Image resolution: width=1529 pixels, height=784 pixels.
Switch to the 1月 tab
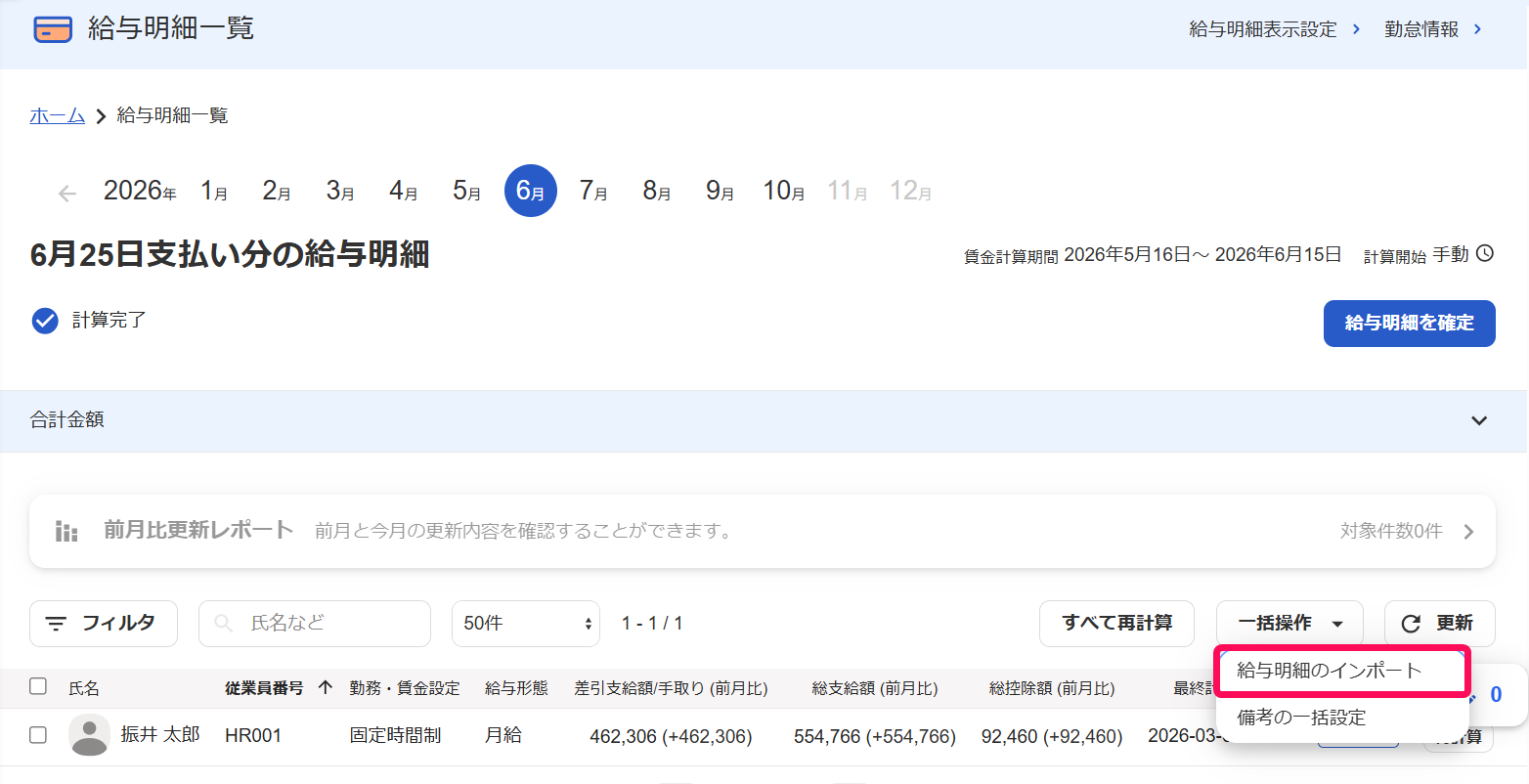[214, 191]
